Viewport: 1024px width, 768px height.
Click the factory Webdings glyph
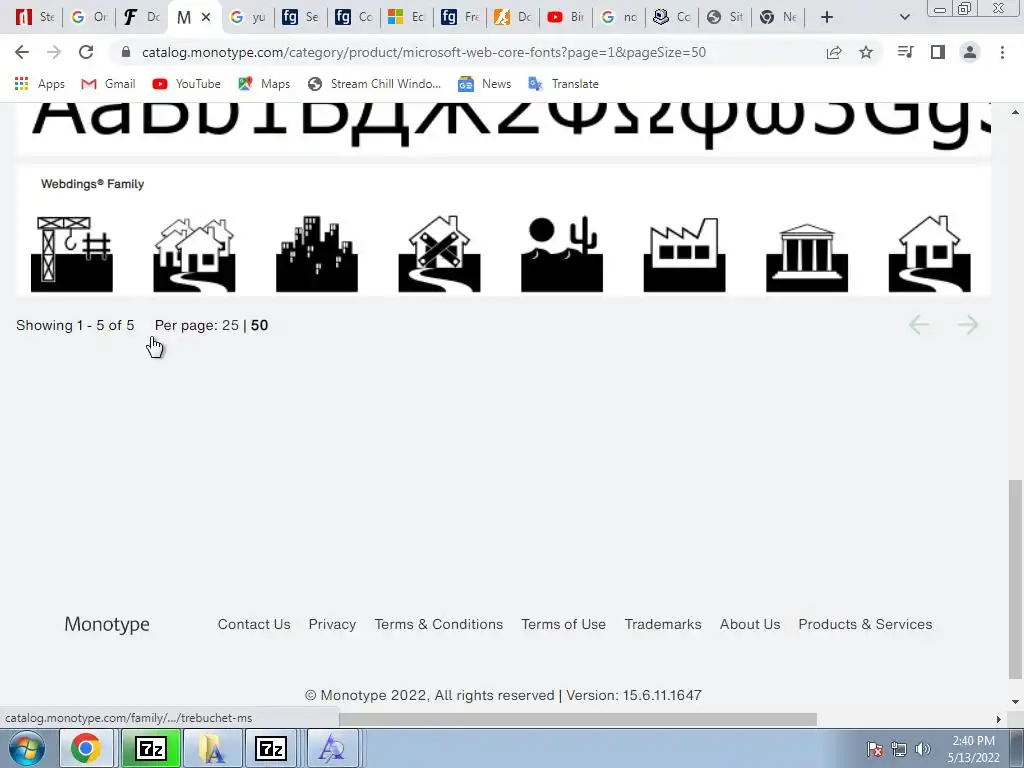pyautogui.click(x=684, y=254)
